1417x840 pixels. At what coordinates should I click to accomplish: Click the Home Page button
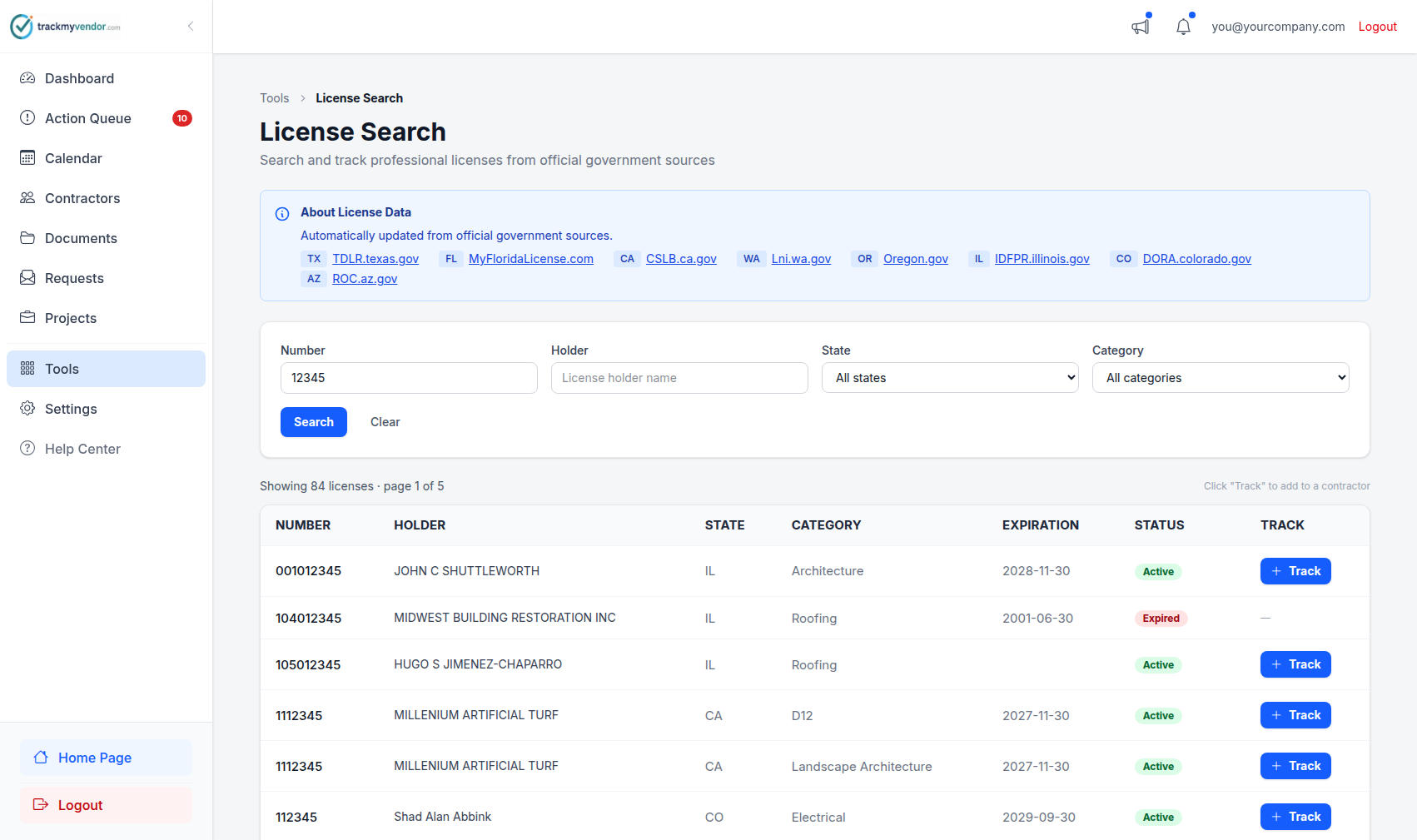pyautogui.click(x=106, y=758)
